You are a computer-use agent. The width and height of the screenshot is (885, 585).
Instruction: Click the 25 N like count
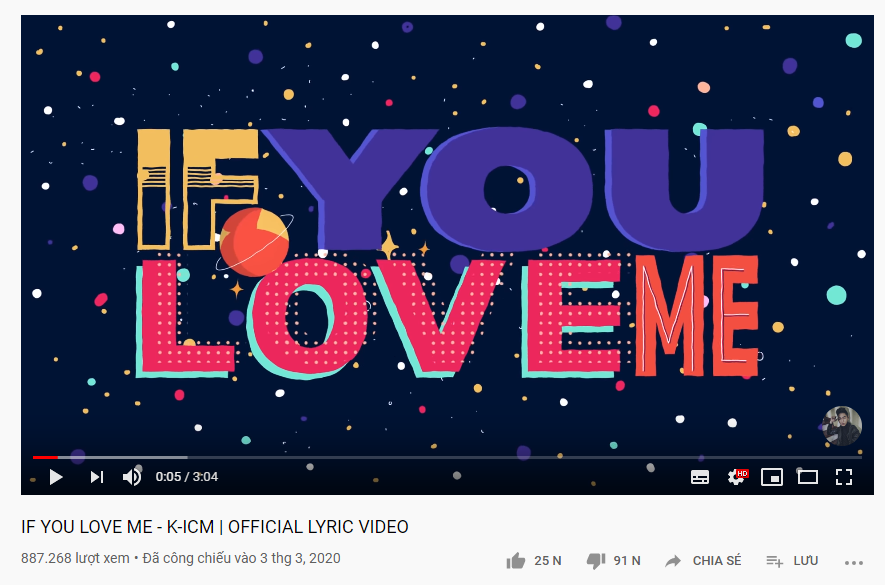[x=547, y=561]
